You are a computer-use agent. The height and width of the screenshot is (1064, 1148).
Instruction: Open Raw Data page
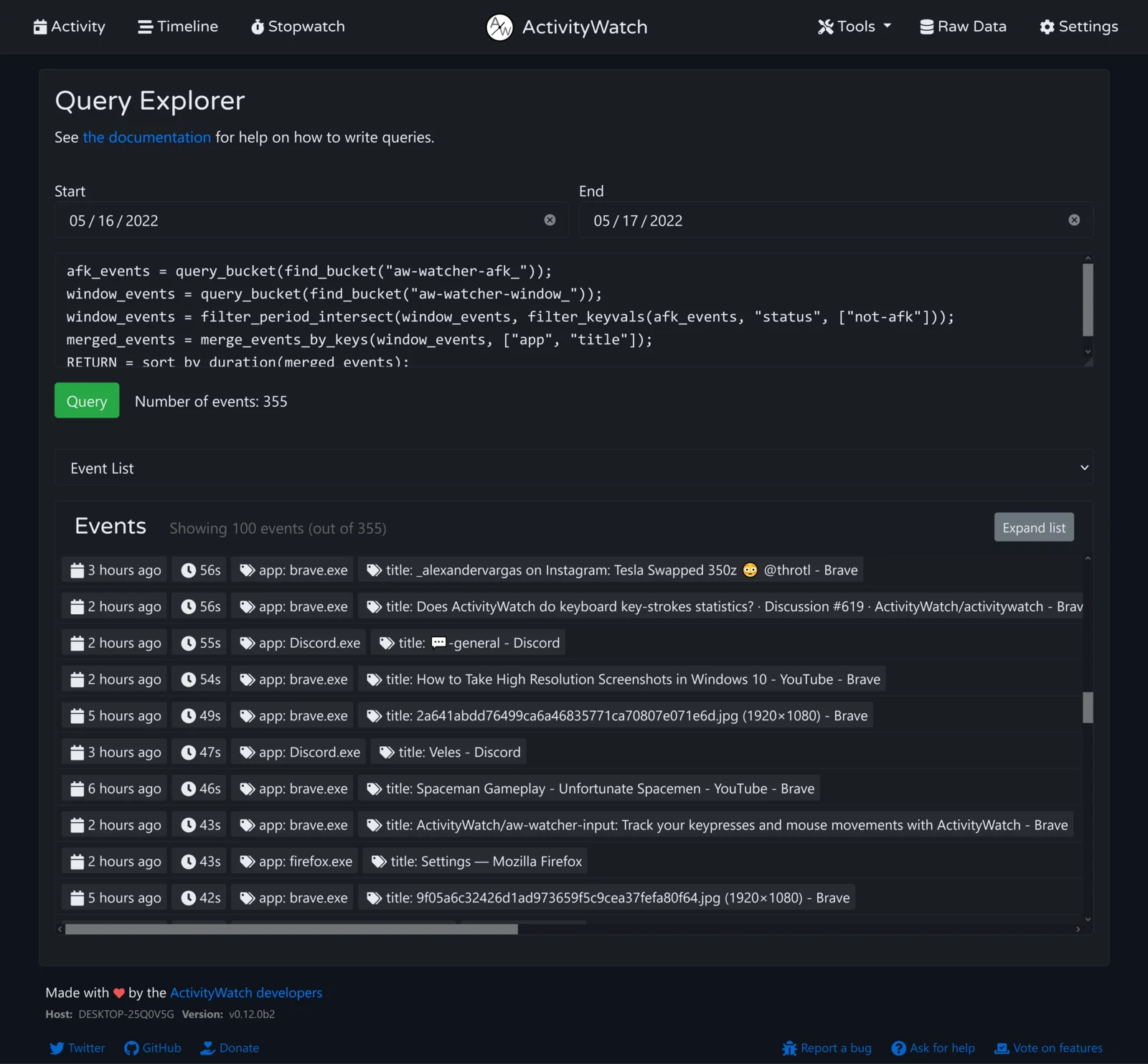click(963, 27)
